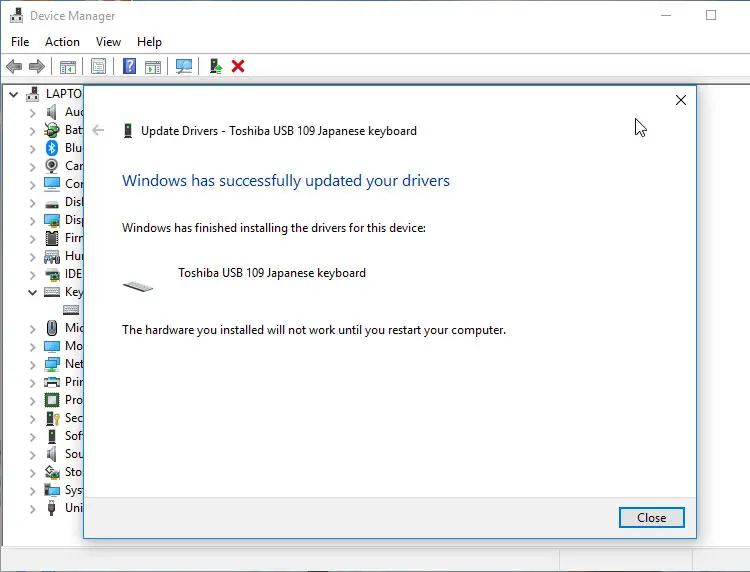Select the Security devices key icon
750x572 pixels.
[52, 418]
